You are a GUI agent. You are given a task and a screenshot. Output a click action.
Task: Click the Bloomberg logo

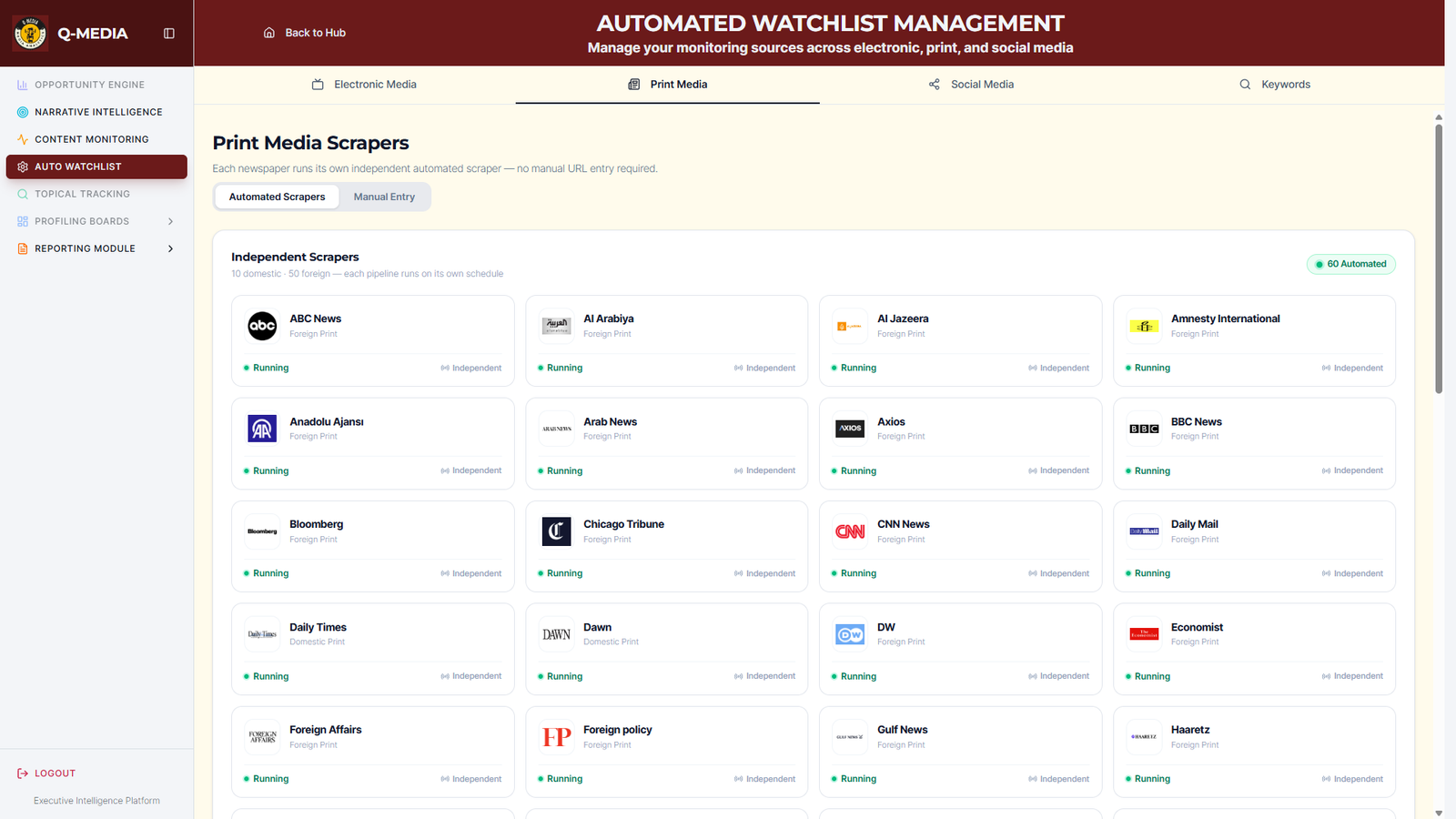262,531
